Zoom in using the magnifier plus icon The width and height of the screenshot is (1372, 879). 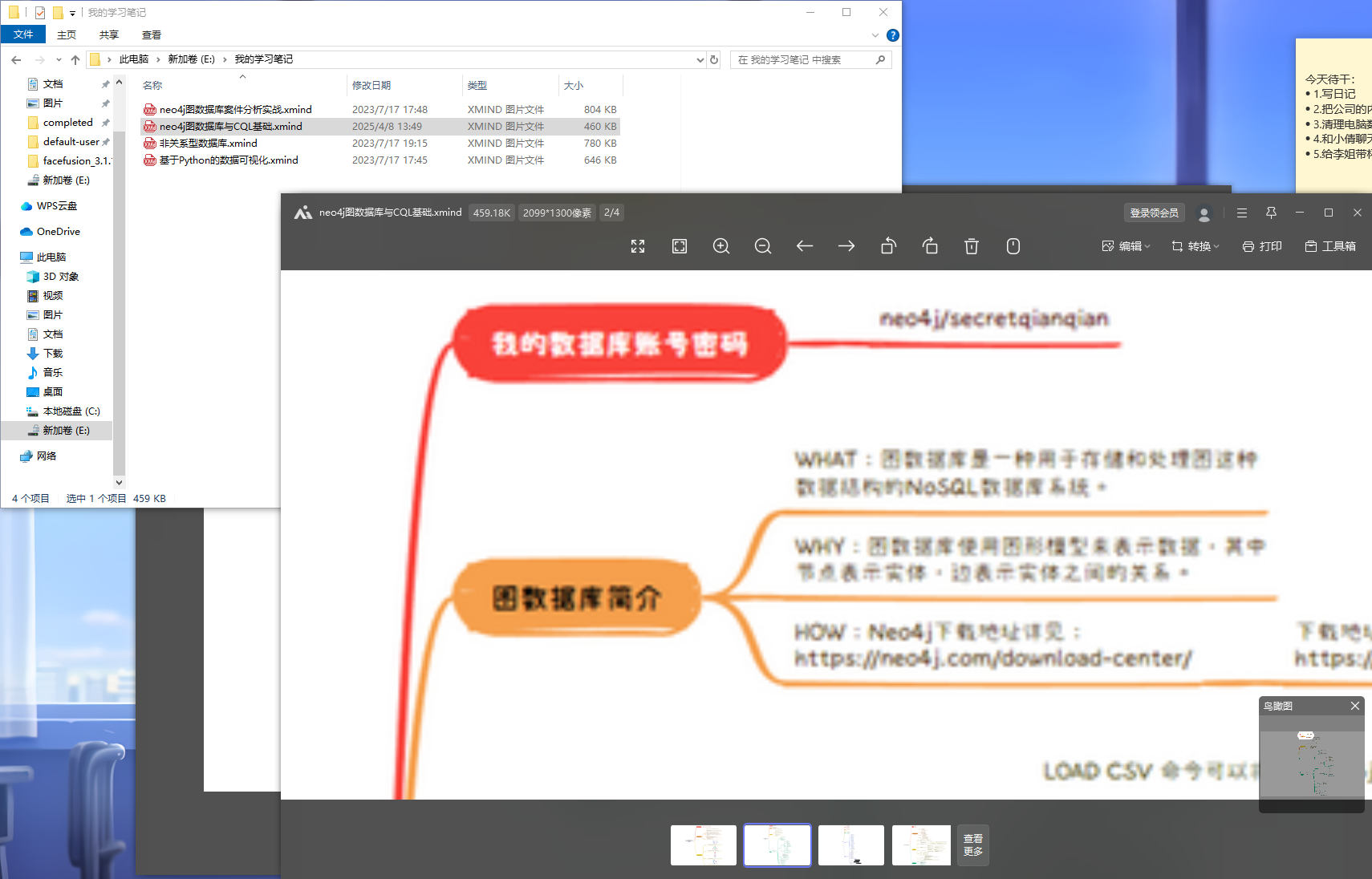pos(721,246)
